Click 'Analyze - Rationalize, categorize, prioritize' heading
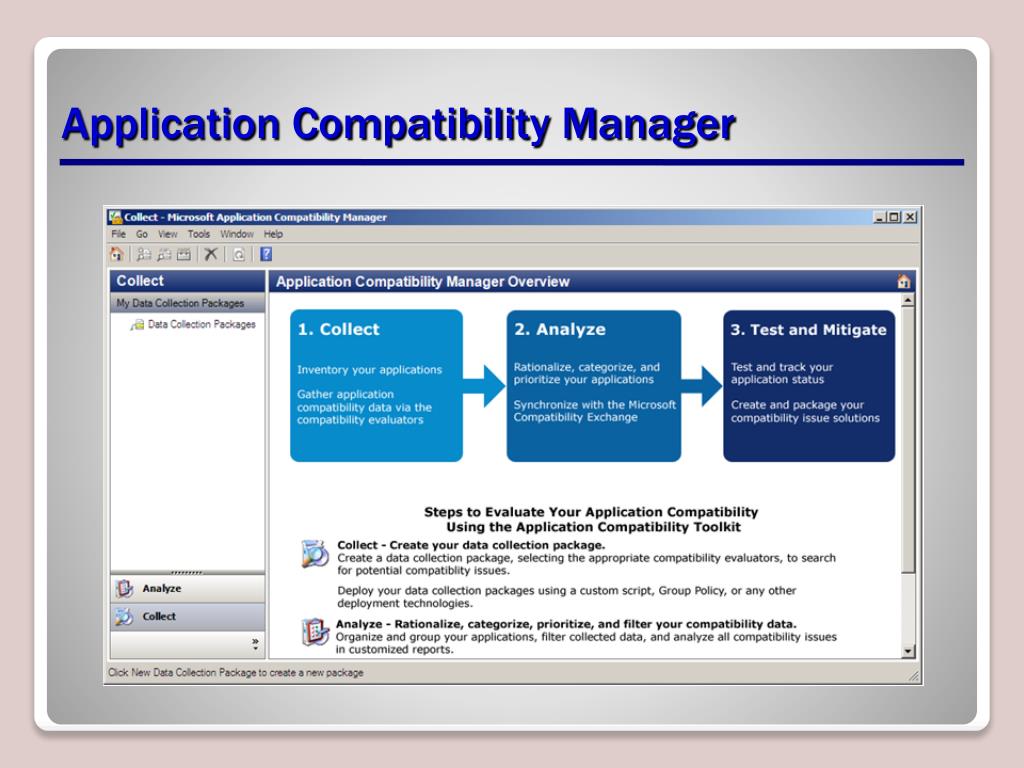Screen dimensions: 1024x768 coord(566,624)
